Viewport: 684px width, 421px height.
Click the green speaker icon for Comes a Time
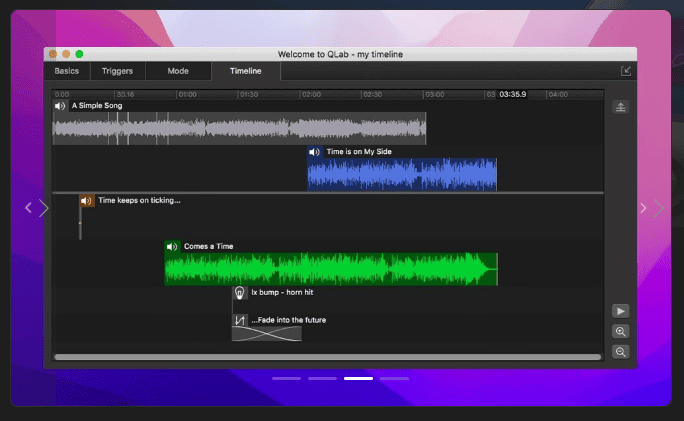coord(172,246)
